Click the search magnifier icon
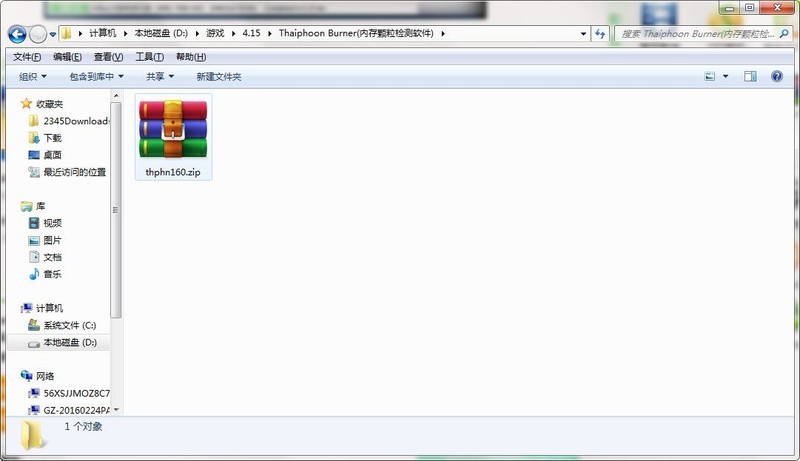The image size is (800, 461). click(784, 34)
